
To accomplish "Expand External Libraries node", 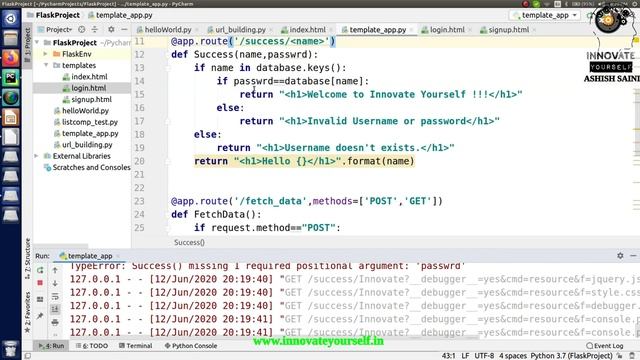I will (37, 156).
